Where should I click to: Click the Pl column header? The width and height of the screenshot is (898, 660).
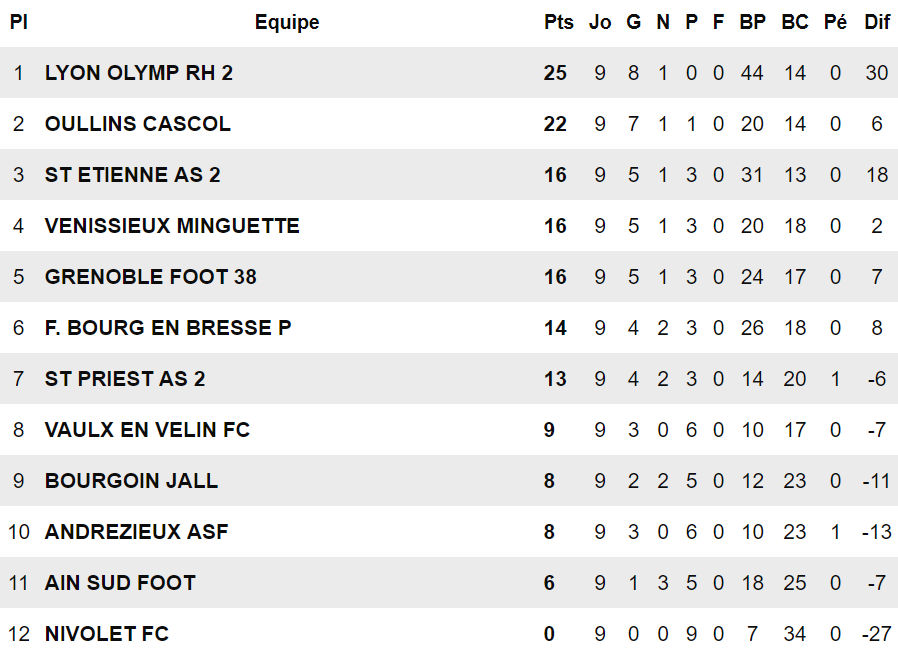pos(18,22)
